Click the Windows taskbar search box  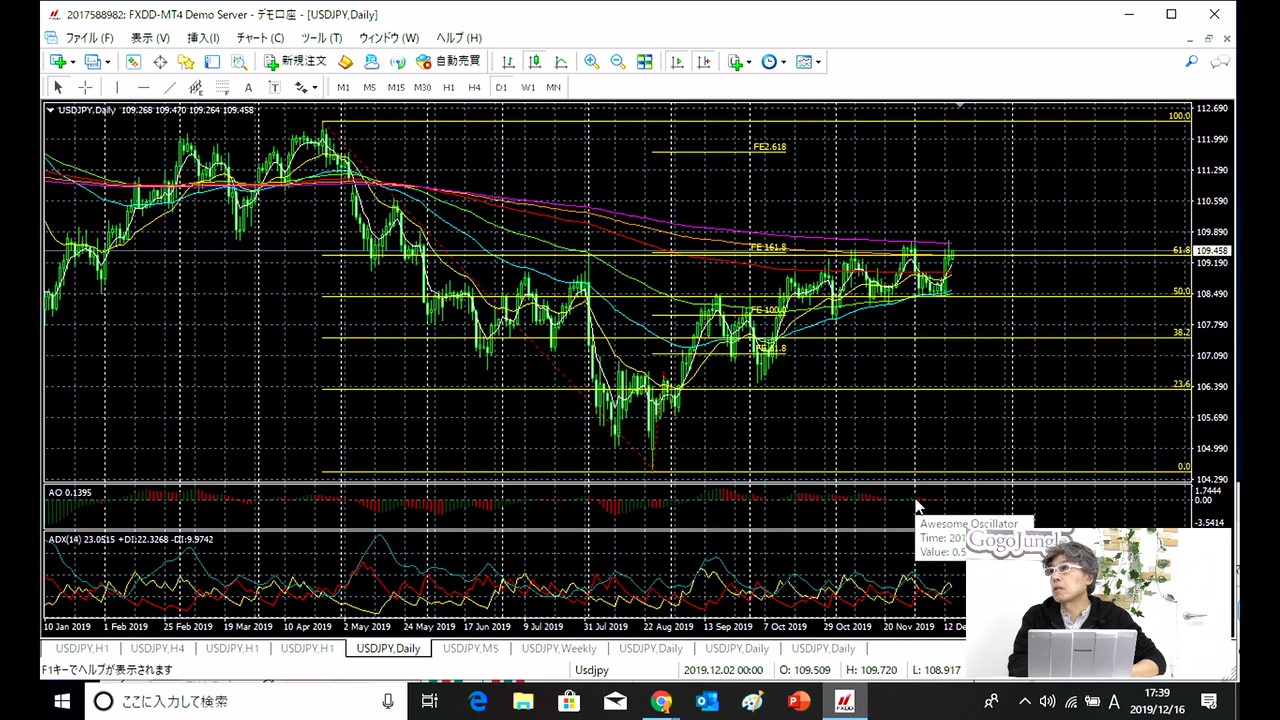pos(240,701)
